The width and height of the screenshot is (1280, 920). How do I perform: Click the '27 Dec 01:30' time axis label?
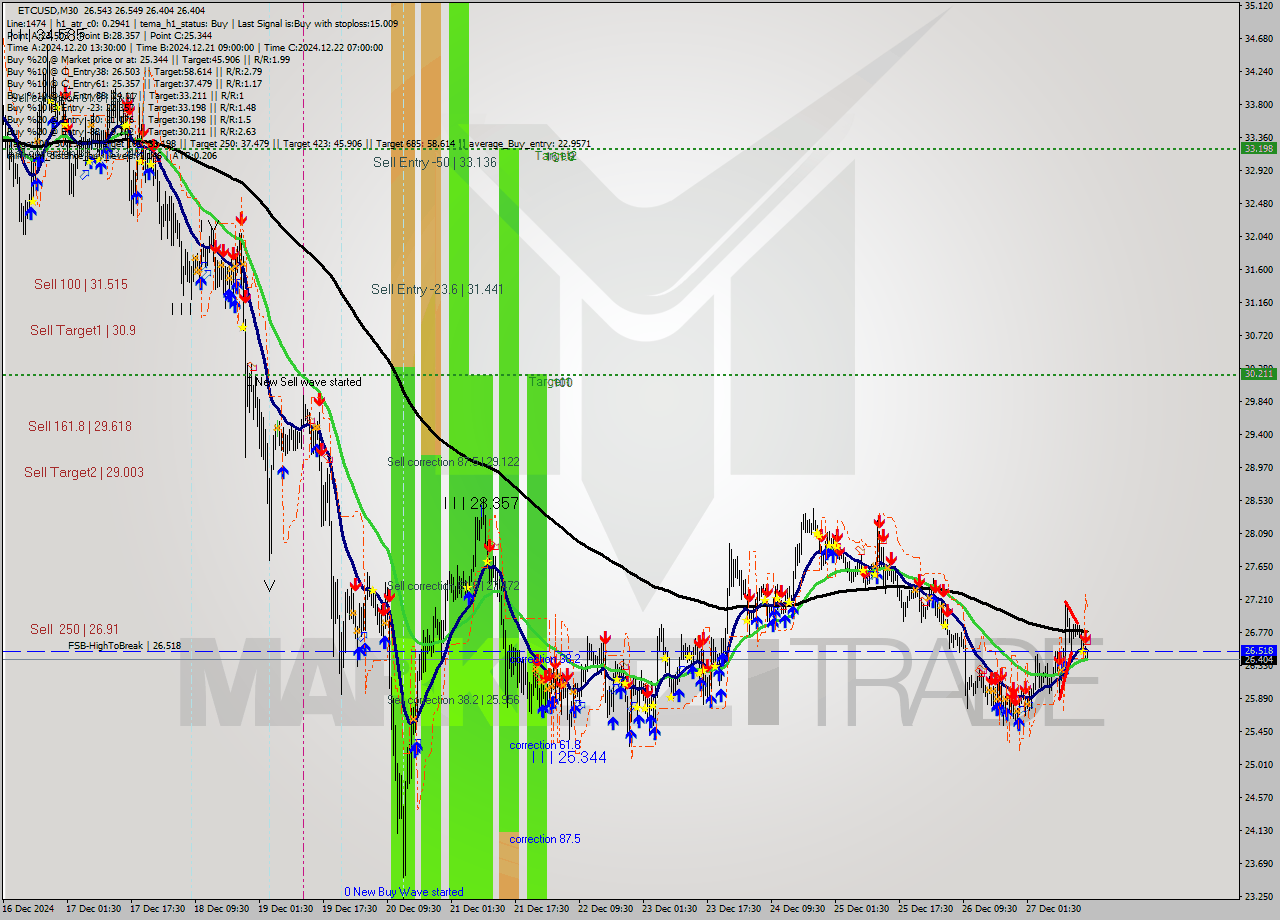click(1053, 909)
